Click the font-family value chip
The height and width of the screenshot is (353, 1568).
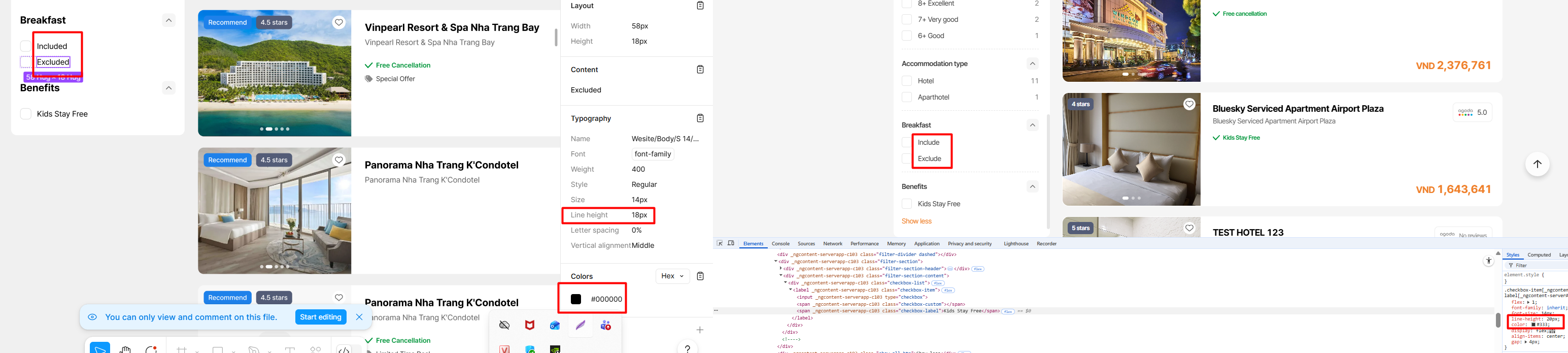coord(653,154)
